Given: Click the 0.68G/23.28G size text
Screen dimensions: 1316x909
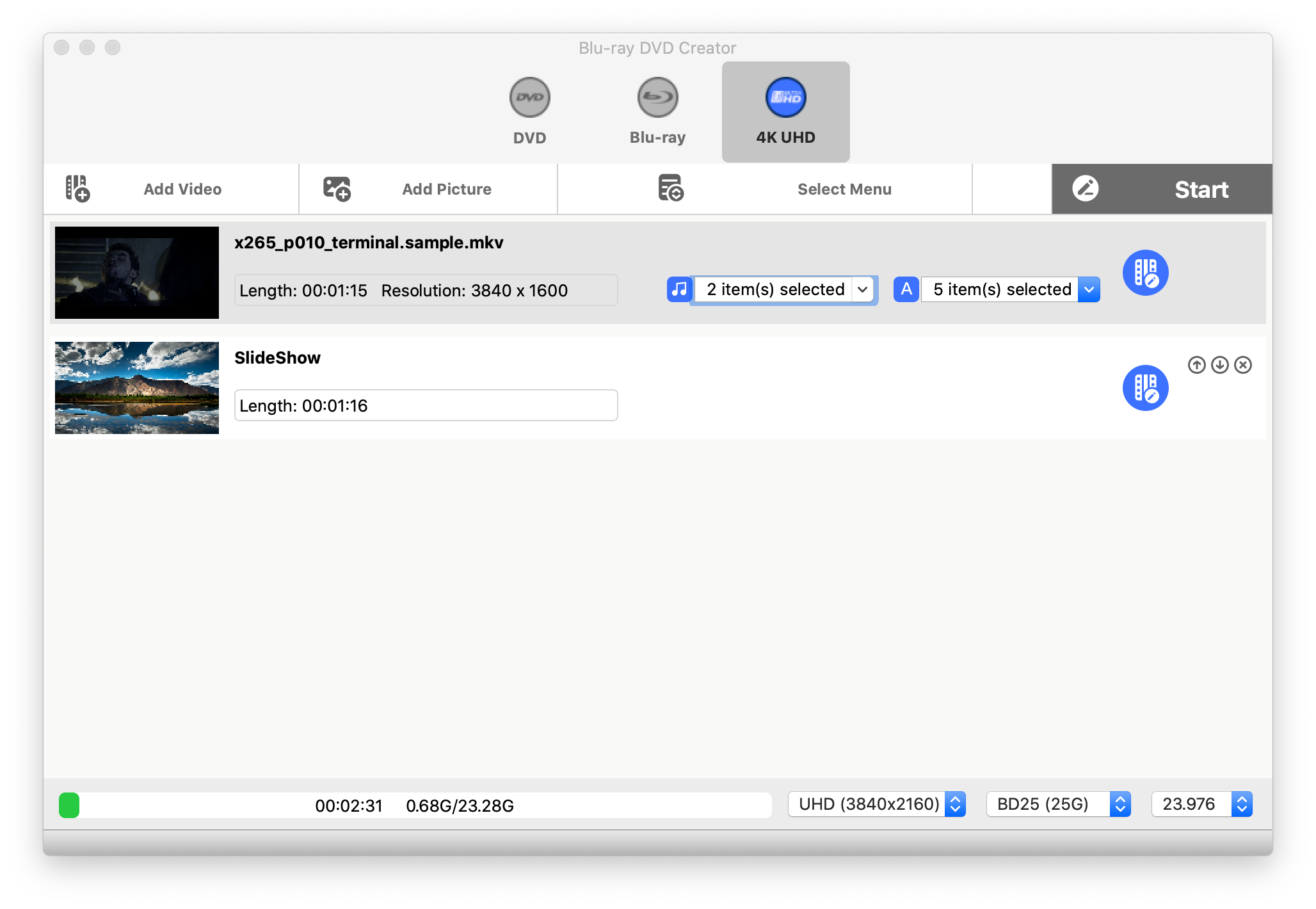Looking at the screenshot, I should tap(460, 806).
